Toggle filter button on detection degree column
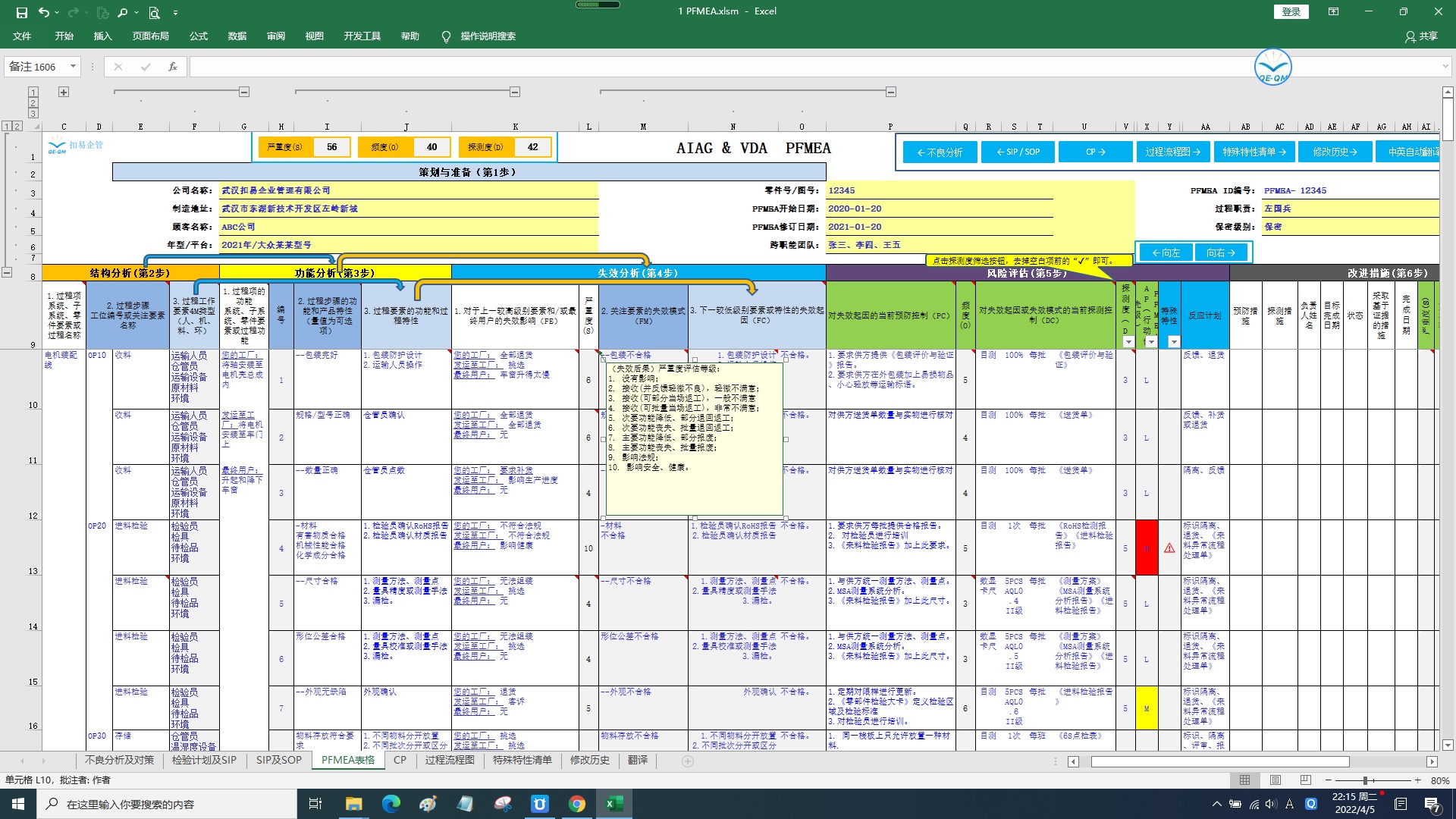The image size is (1456, 819). click(x=1128, y=342)
